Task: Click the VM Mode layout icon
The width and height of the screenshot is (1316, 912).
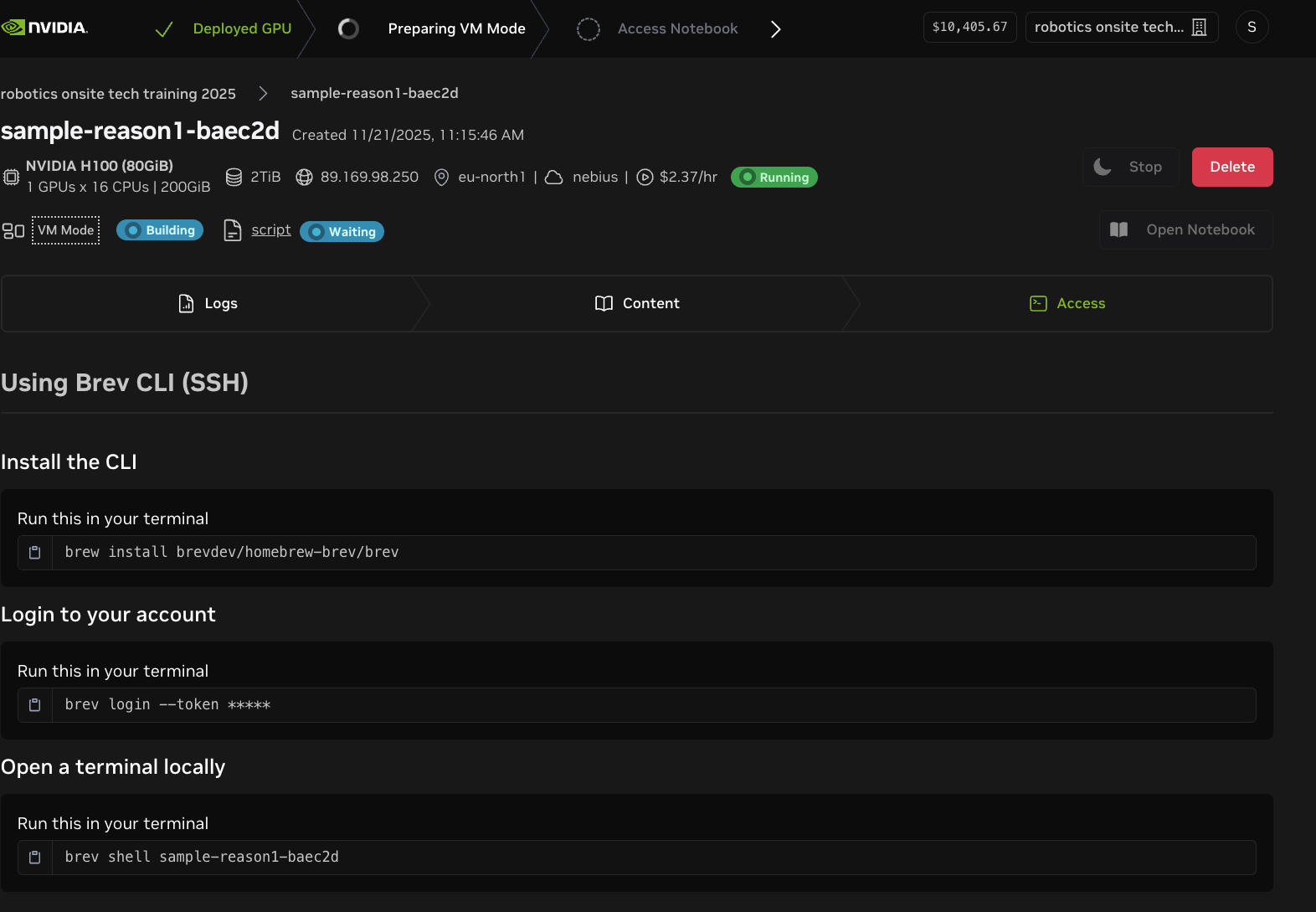Action: coord(13,231)
